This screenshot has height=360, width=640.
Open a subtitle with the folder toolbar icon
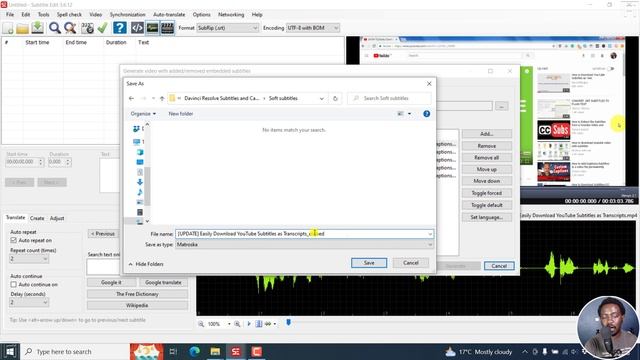[22, 28]
